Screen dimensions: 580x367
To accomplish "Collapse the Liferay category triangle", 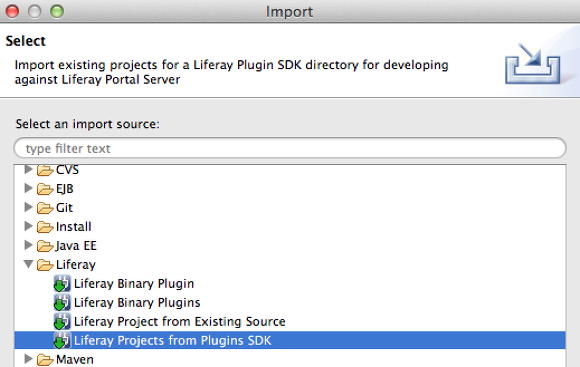I will click(28, 264).
